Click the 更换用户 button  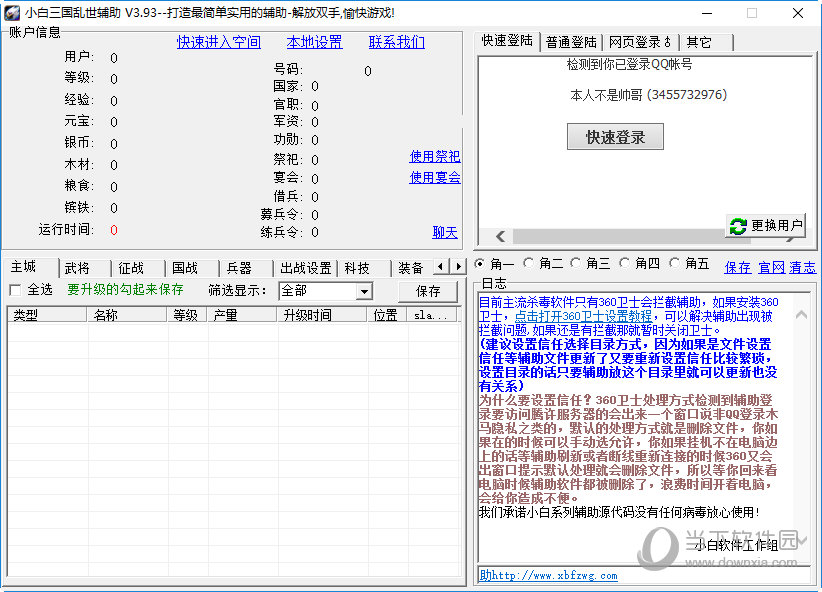766,226
